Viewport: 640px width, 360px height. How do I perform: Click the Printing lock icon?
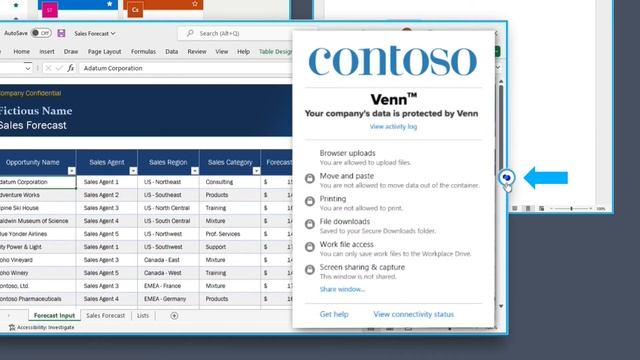(x=310, y=201)
